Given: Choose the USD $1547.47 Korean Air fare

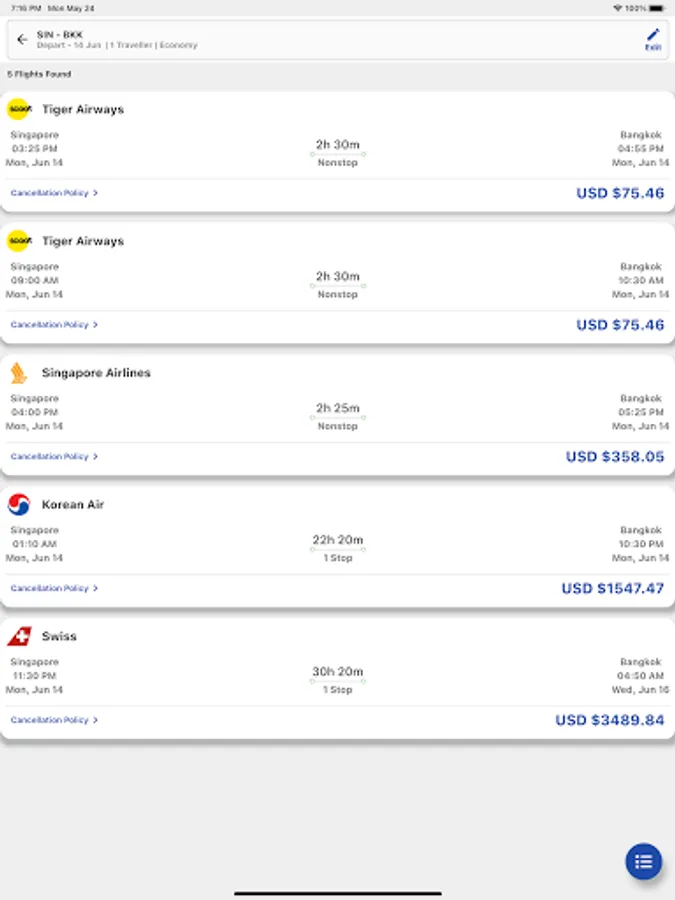Looking at the screenshot, I should [x=612, y=589].
